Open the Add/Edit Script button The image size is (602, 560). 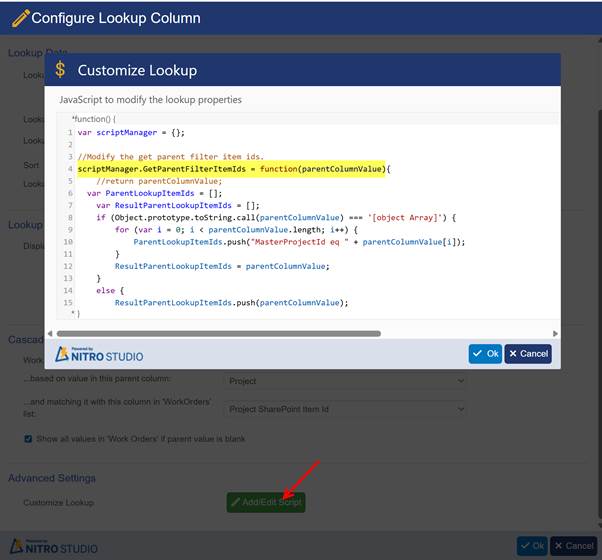265,502
